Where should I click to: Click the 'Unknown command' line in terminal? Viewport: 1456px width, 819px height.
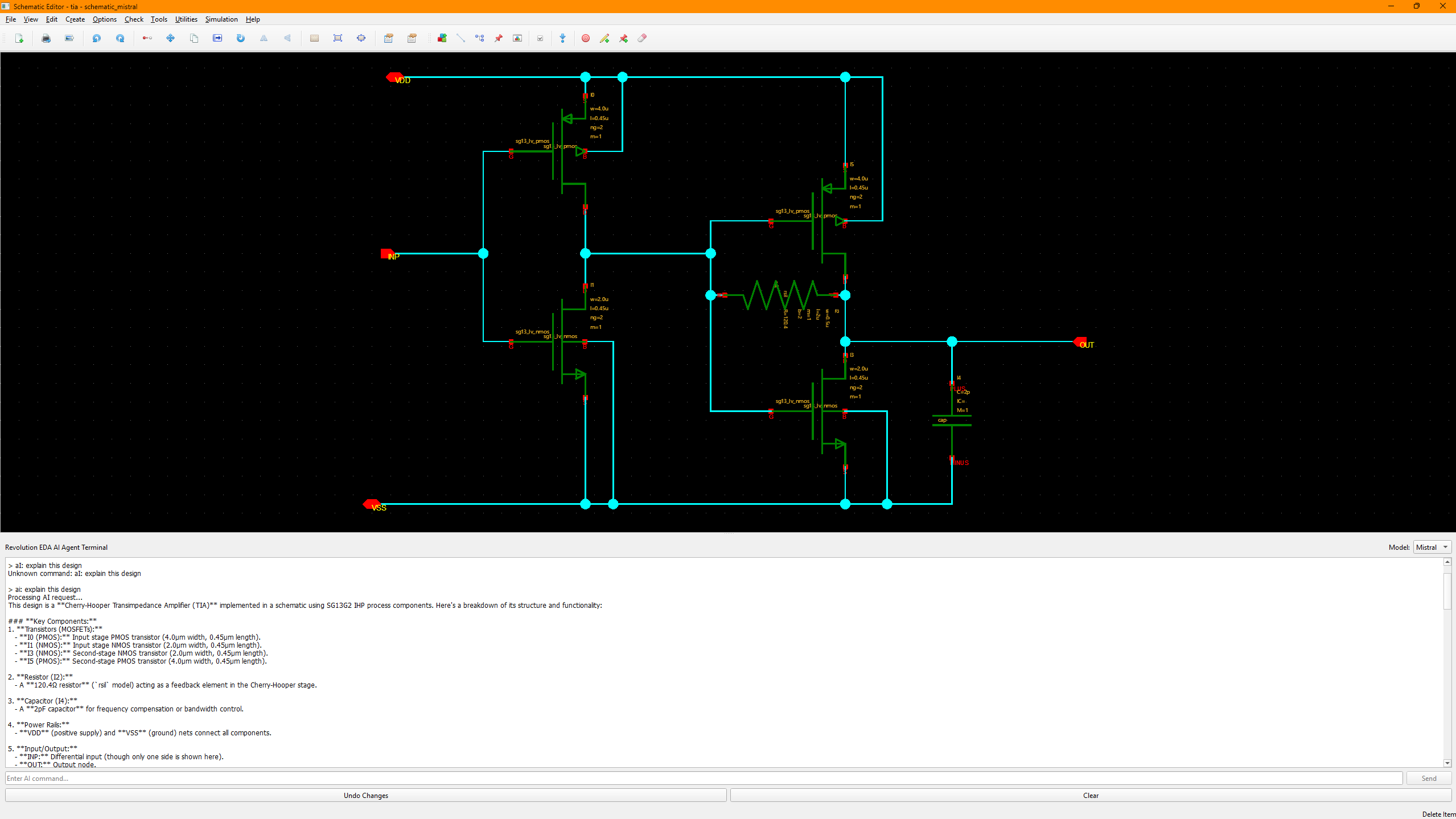(75, 574)
